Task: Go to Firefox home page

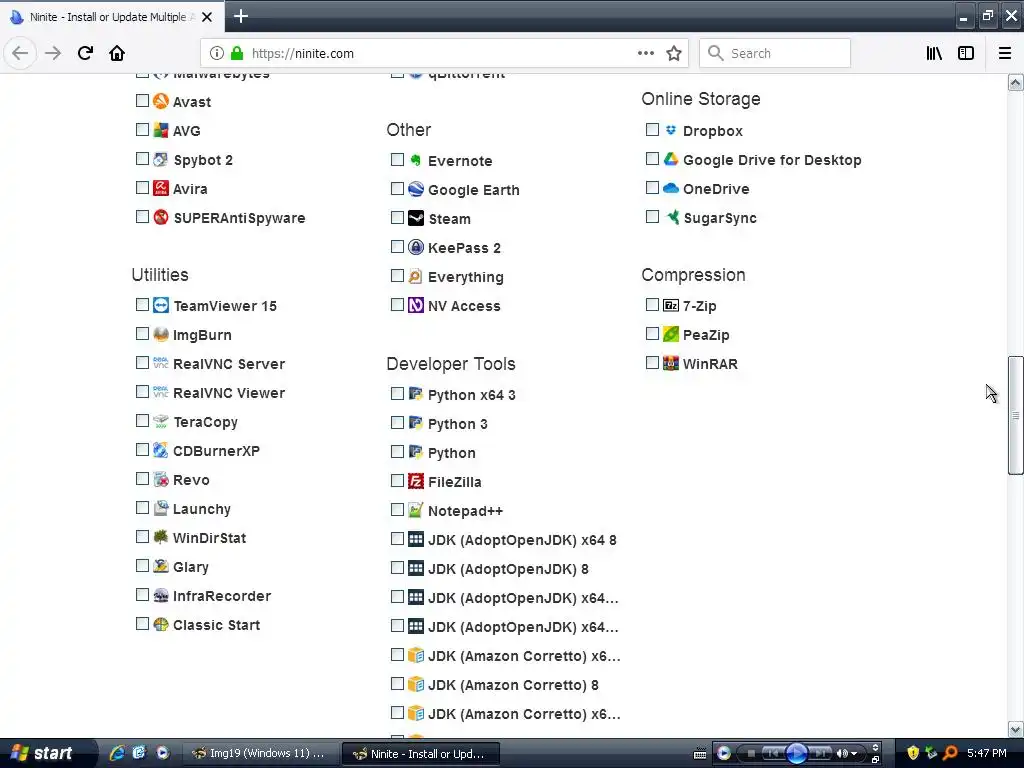Action: tap(117, 54)
